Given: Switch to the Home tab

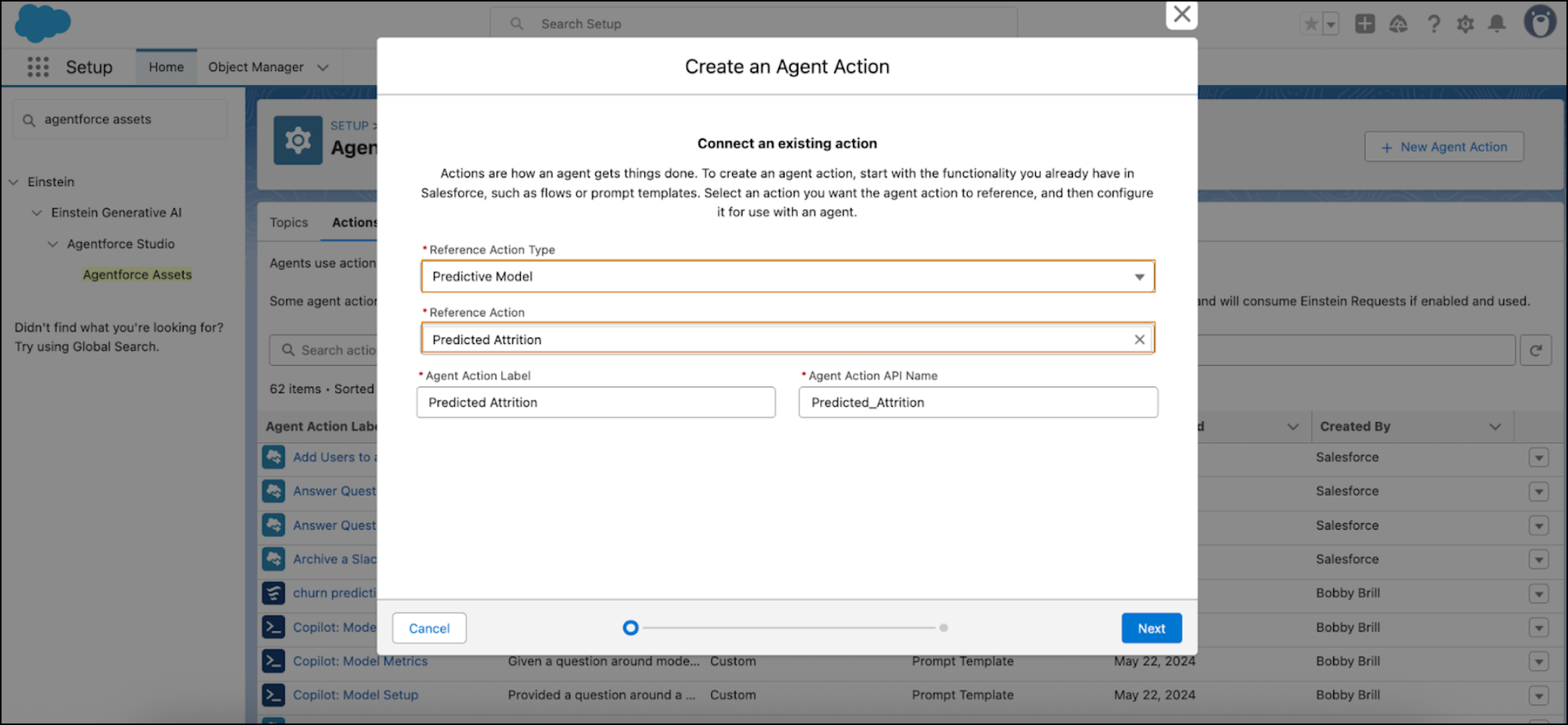Looking at the screenshot, I should [166, 67].
